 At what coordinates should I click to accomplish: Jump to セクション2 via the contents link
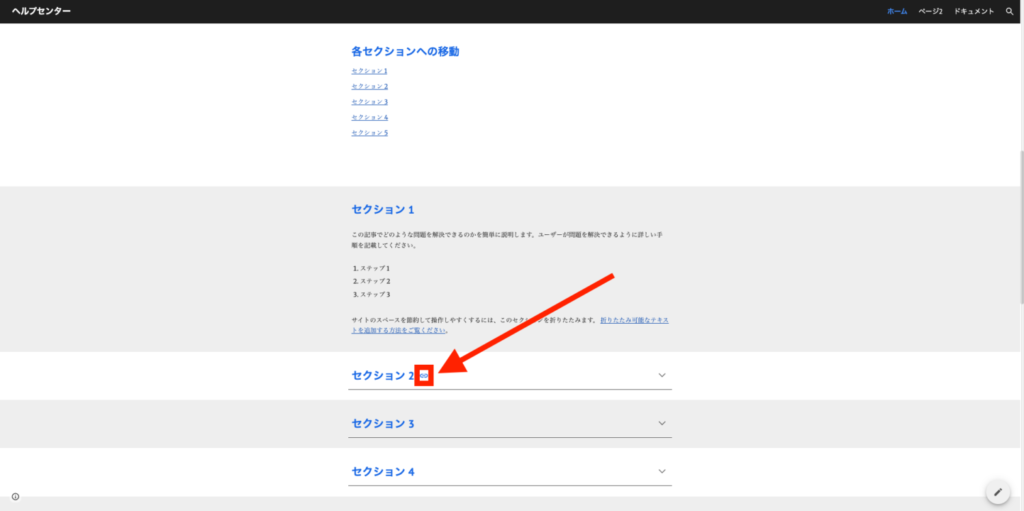pyautogui.click(x=369, y=86)
